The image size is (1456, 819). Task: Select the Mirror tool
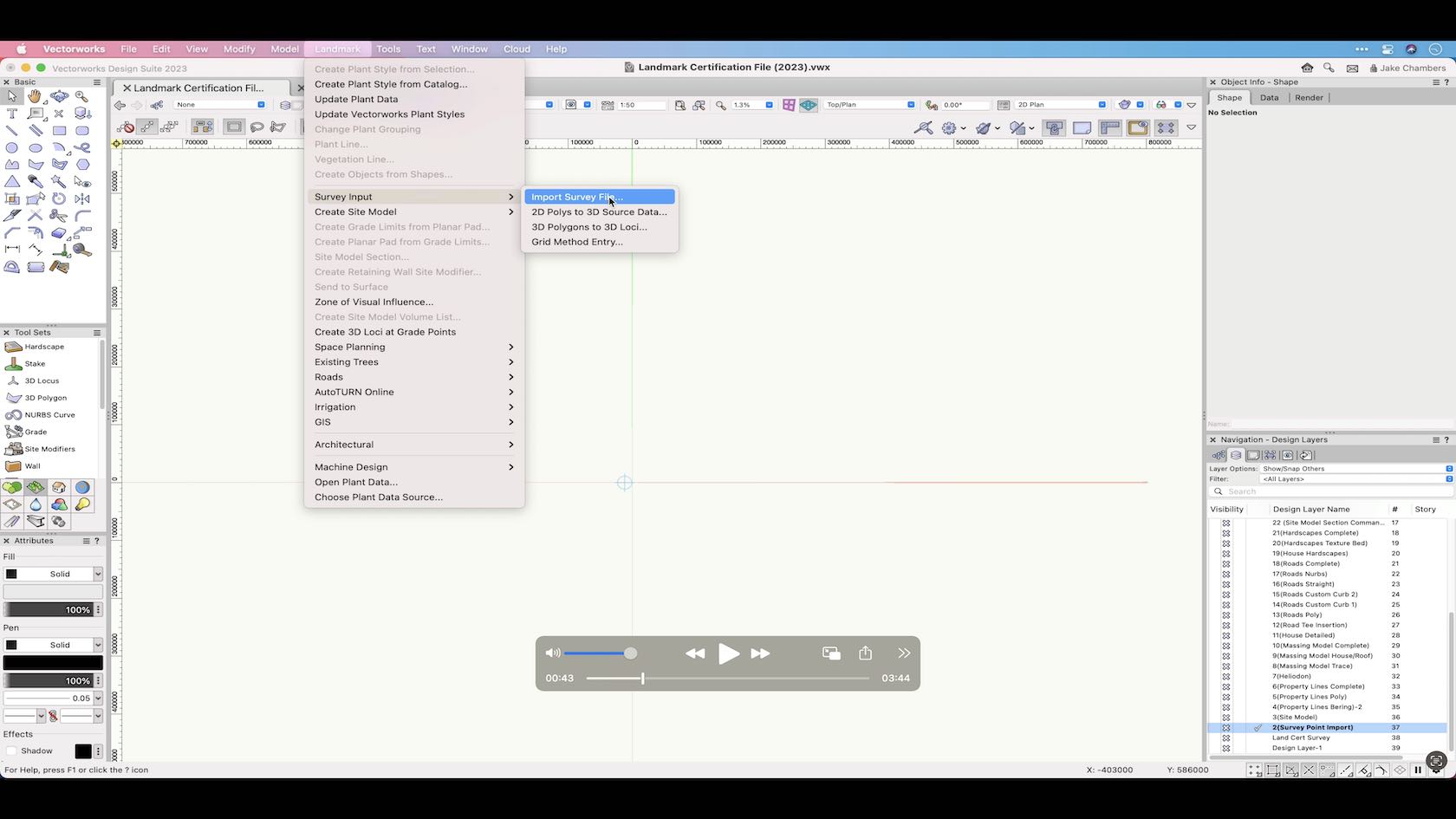82,198
